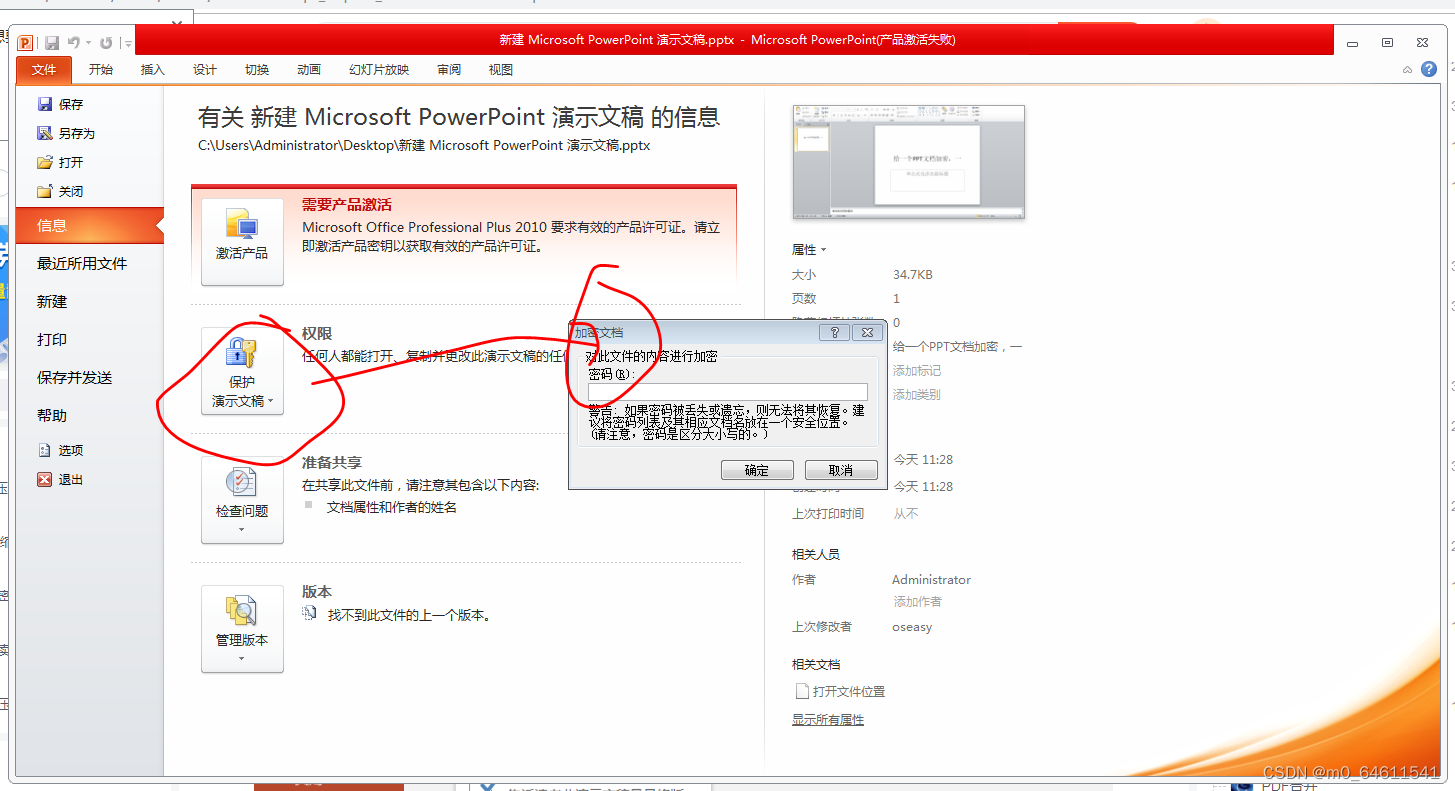1455x791 pixels.
Task: Select 帮助 in the backstage sidebar
Action: [x=52, y=415]
